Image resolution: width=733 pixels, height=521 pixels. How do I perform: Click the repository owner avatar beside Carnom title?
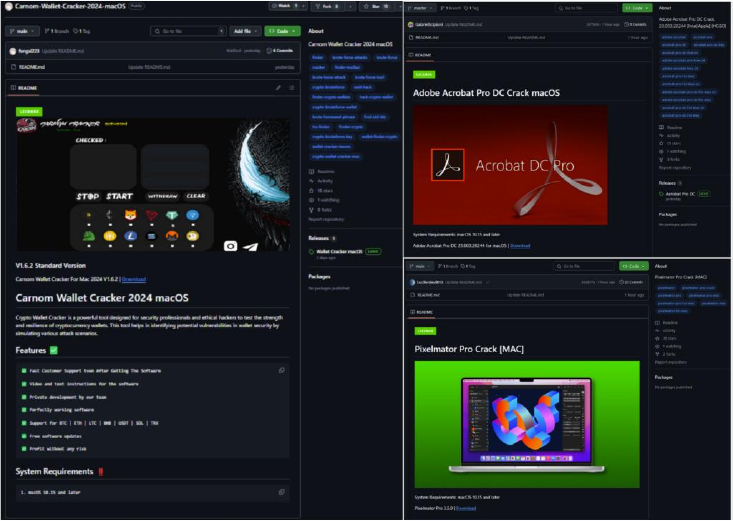[x=8, y=7]
